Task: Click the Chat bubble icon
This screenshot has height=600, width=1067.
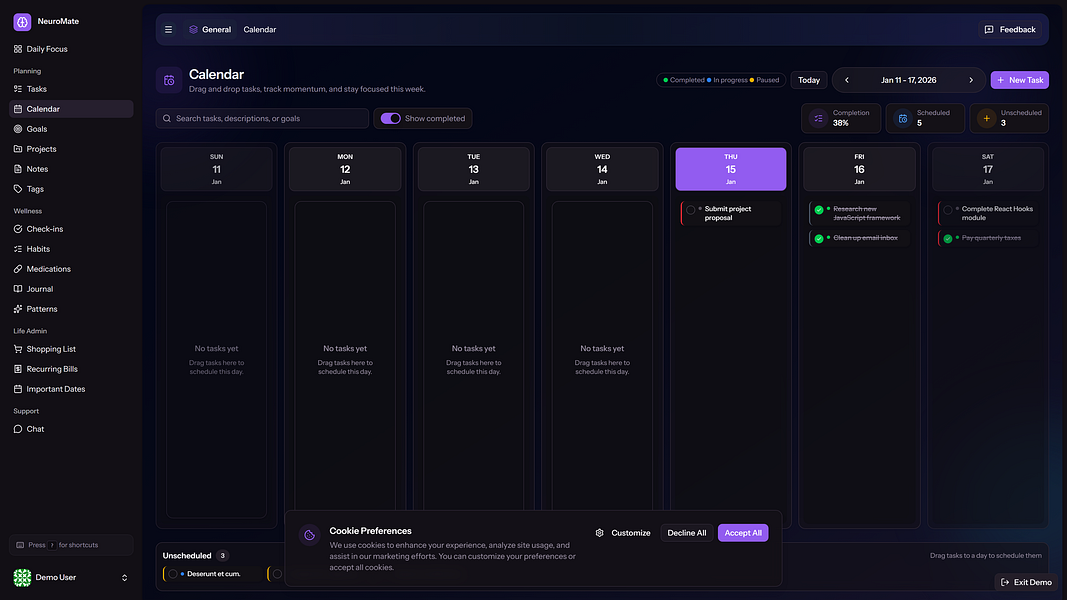Action: click(18, 429)
